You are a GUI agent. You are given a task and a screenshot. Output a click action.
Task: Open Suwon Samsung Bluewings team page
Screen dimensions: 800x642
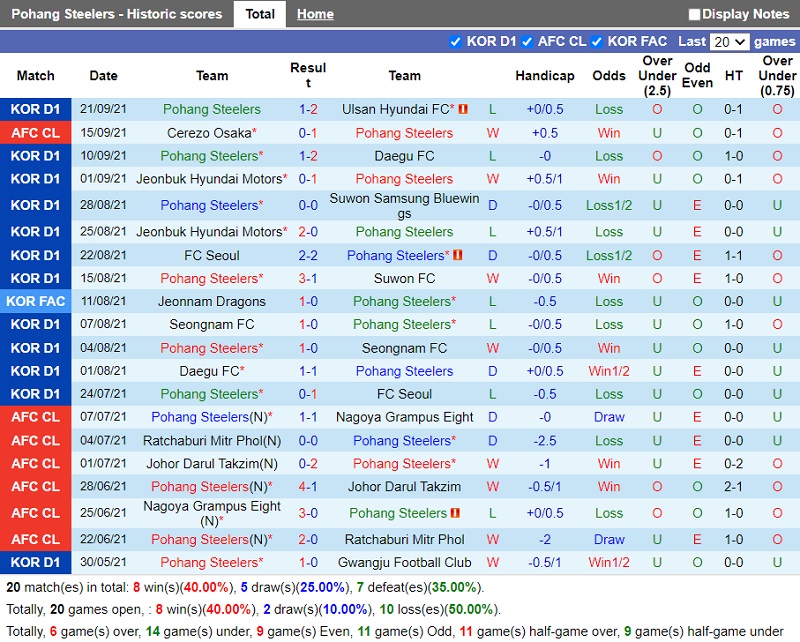click(x=404, y=205)
